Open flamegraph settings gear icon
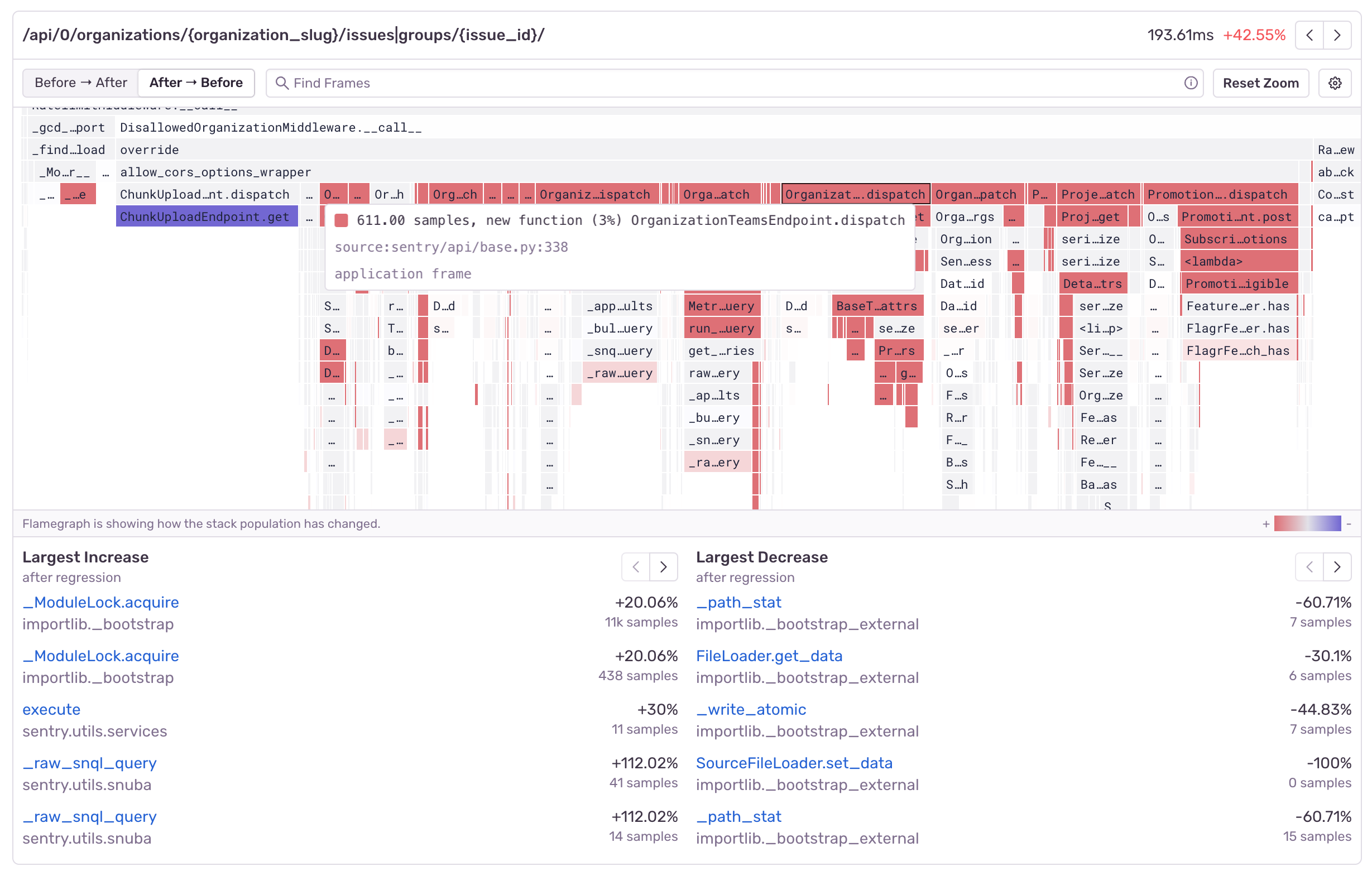 (x=1335, y=83)
